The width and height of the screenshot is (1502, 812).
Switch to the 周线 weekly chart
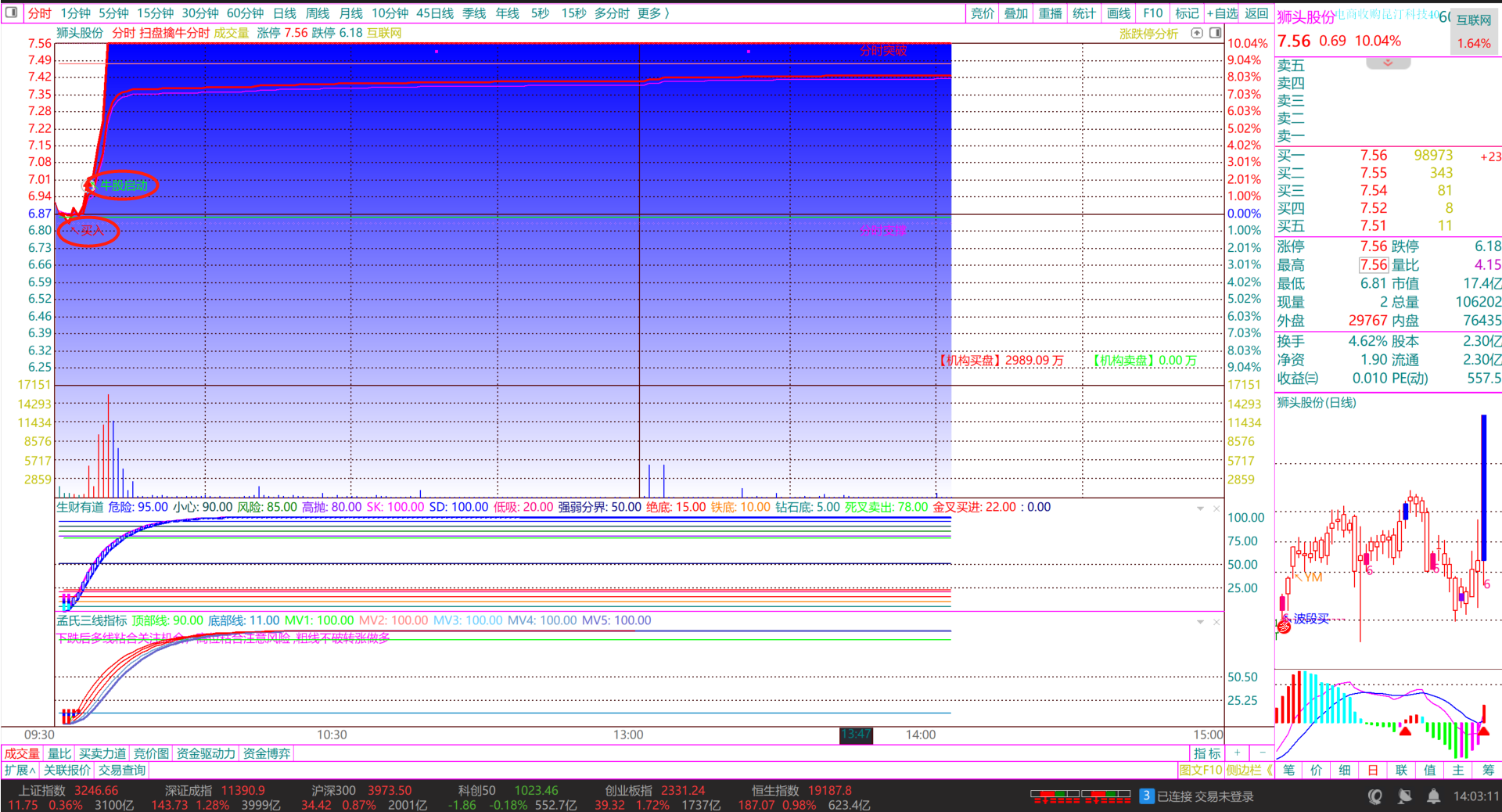(x=318, y=13)
